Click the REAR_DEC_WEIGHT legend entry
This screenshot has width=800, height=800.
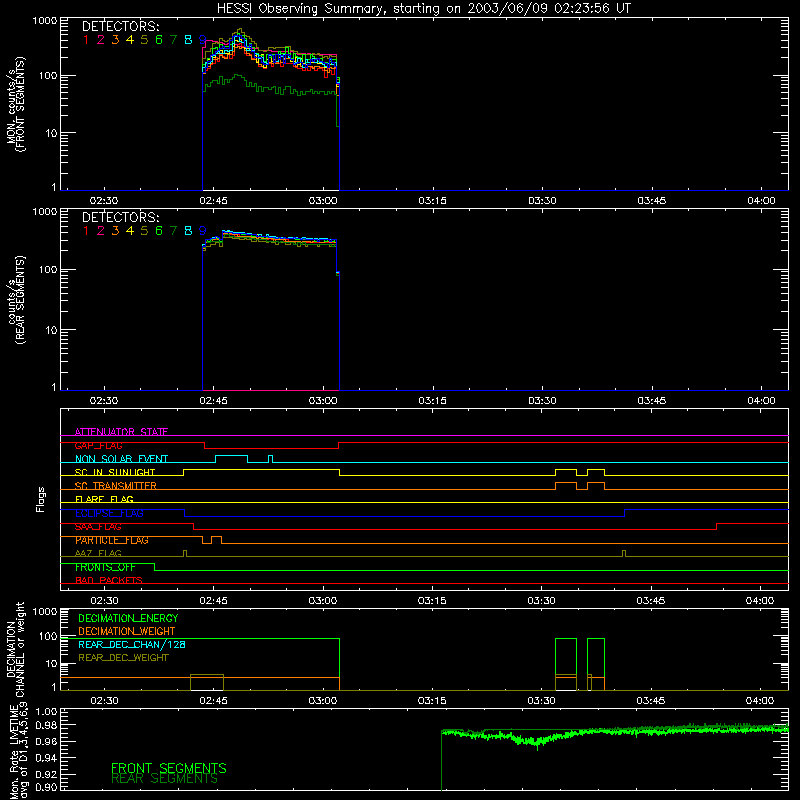pos(123,658)
